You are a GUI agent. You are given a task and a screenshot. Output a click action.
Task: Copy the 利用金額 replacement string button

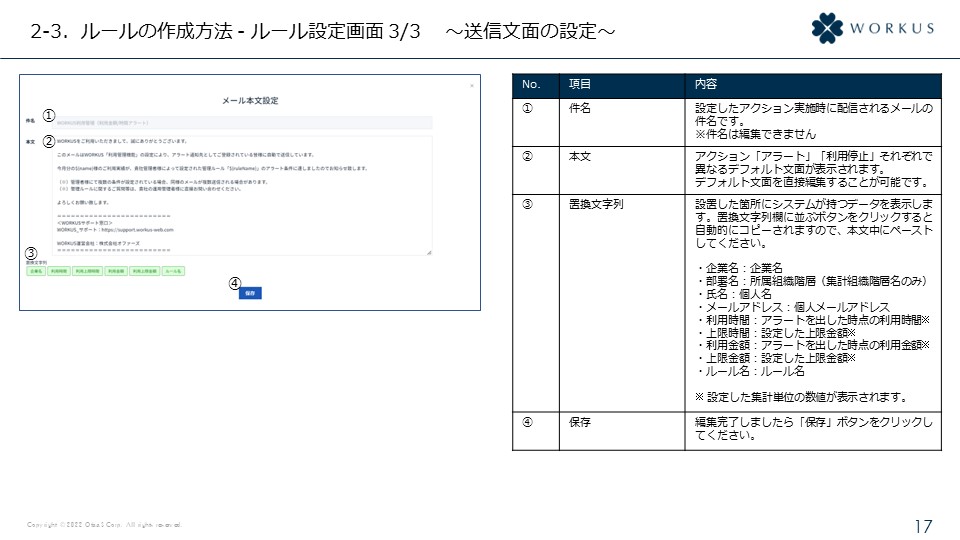pos(116,271)
